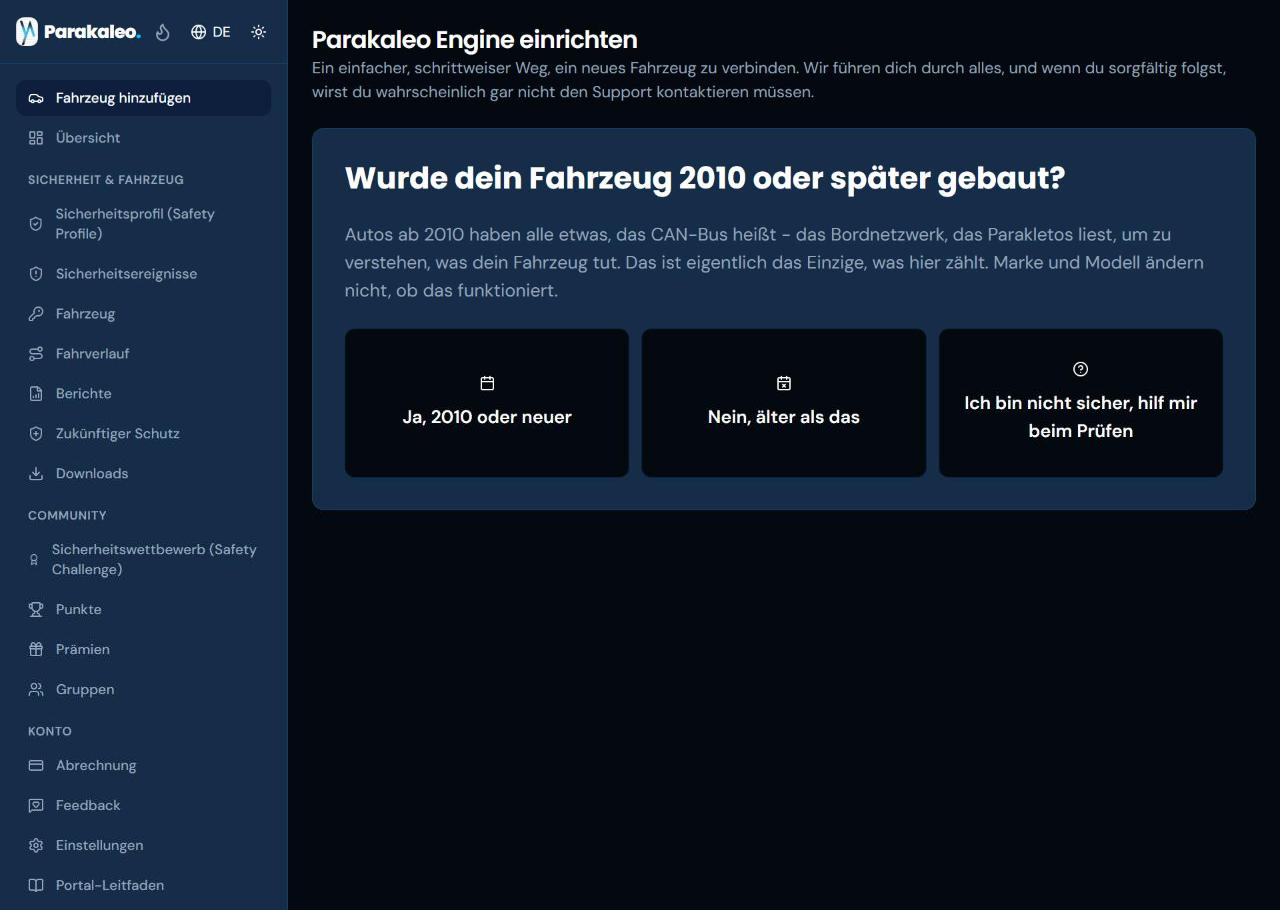Open the Portal-Leitfaden guide
1280x910 pixels.
(143, 886)
